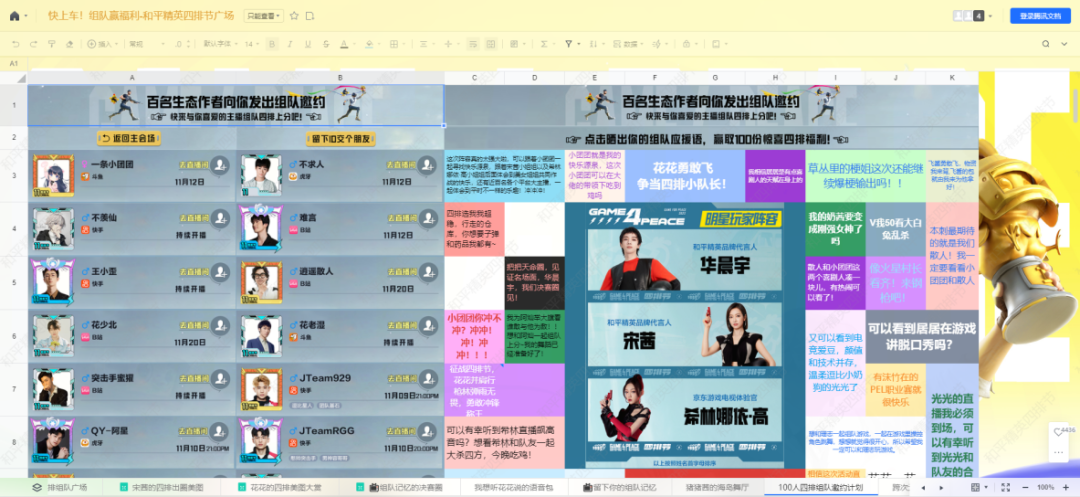Click the lock protection icon
Image resolution: width=1080 pixels, height=497 pixels.
685,44
